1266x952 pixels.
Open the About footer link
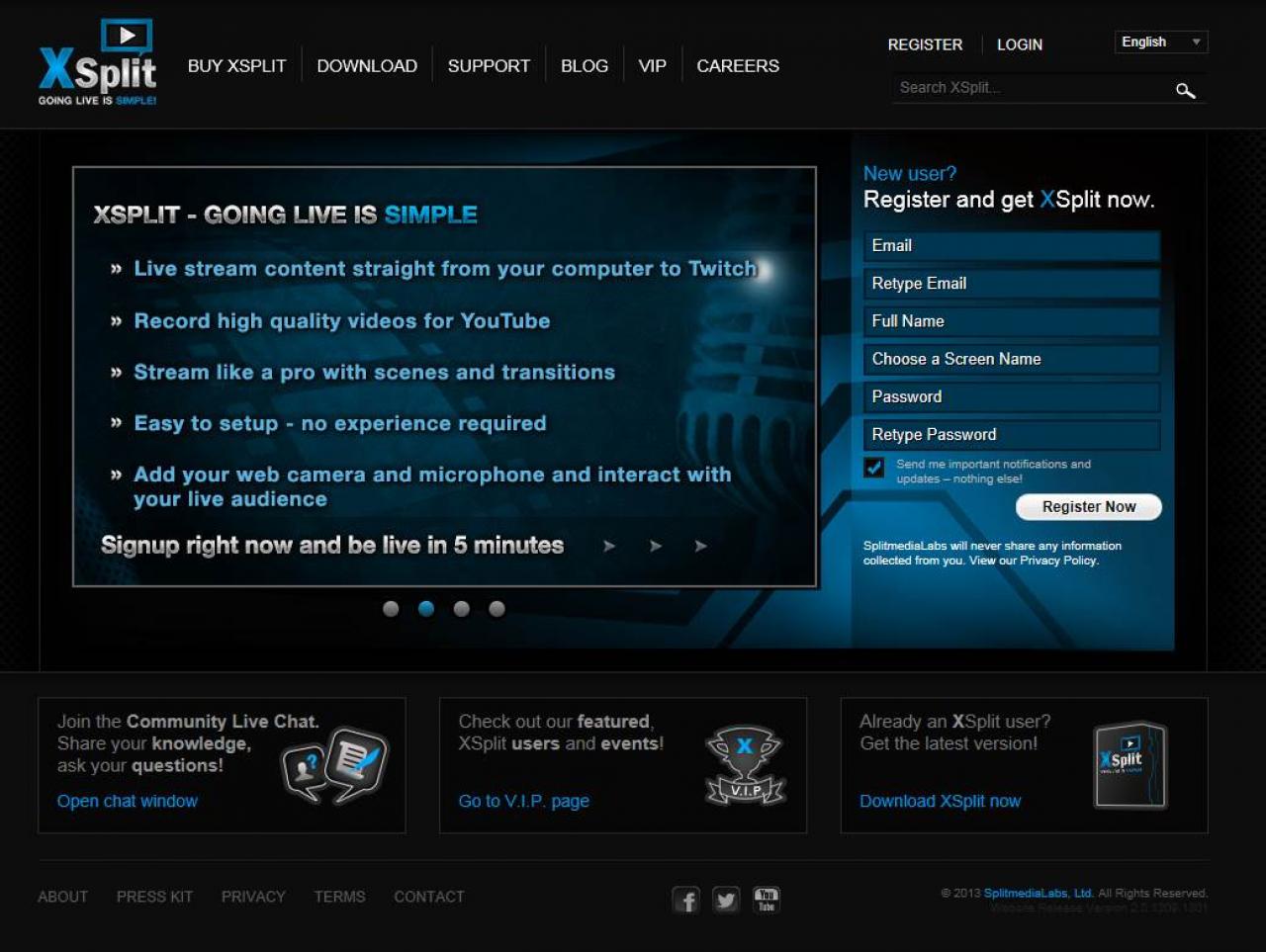point(63,897)
